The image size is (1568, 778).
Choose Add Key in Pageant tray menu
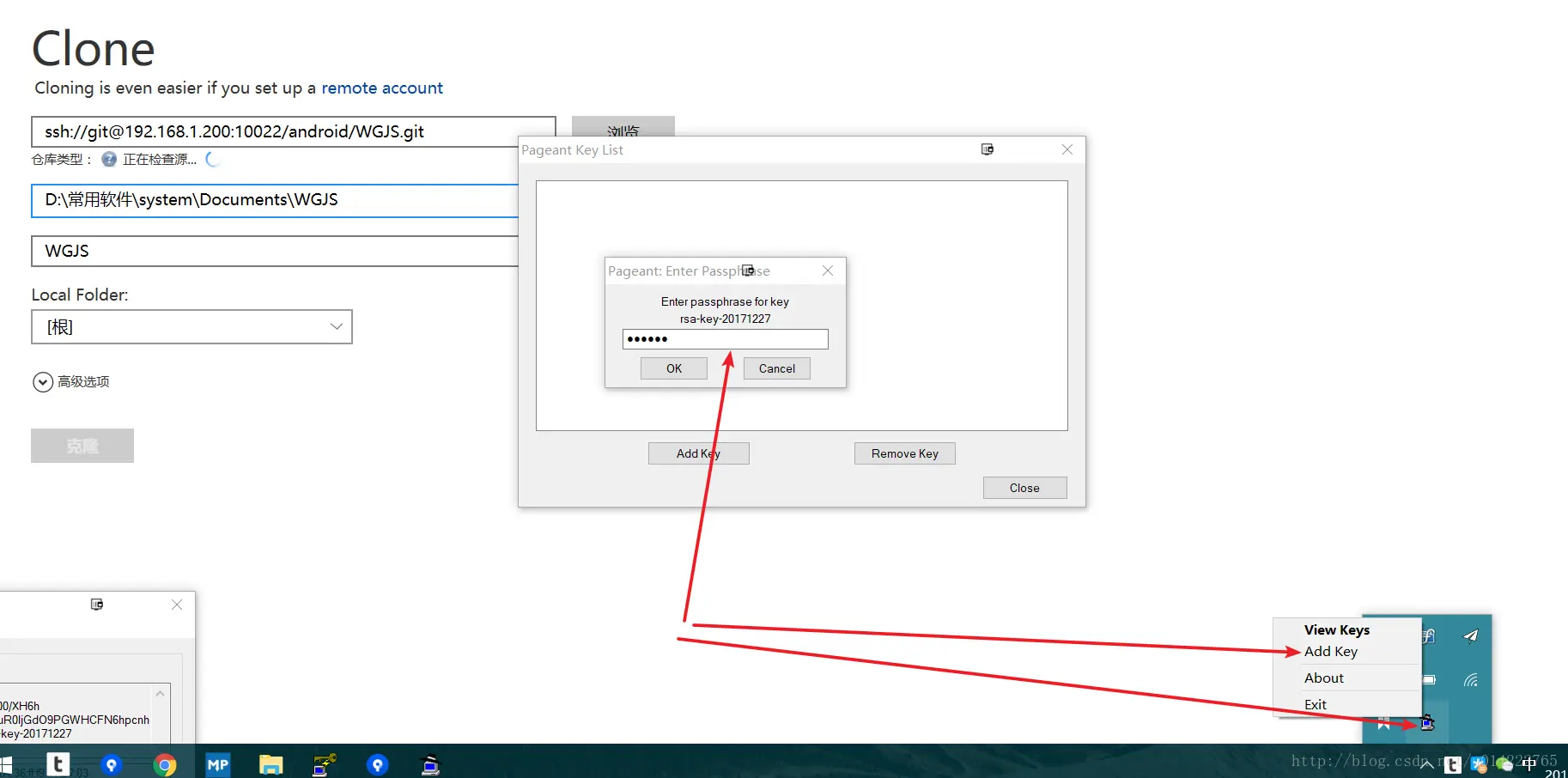(1330, 651)
